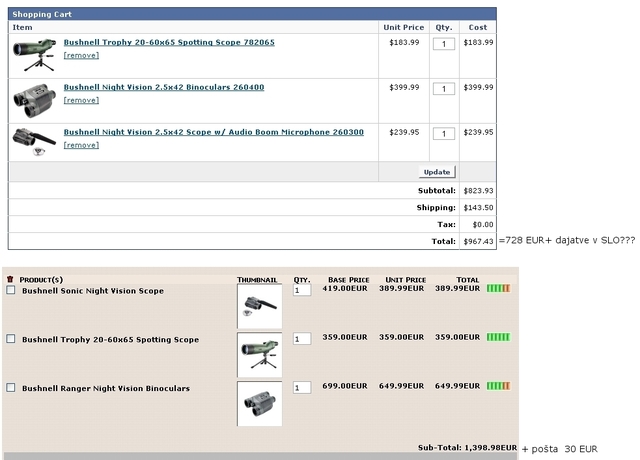
Task: Remove the Night Vision Binoculars 260400 from cart
Action: 81,100
